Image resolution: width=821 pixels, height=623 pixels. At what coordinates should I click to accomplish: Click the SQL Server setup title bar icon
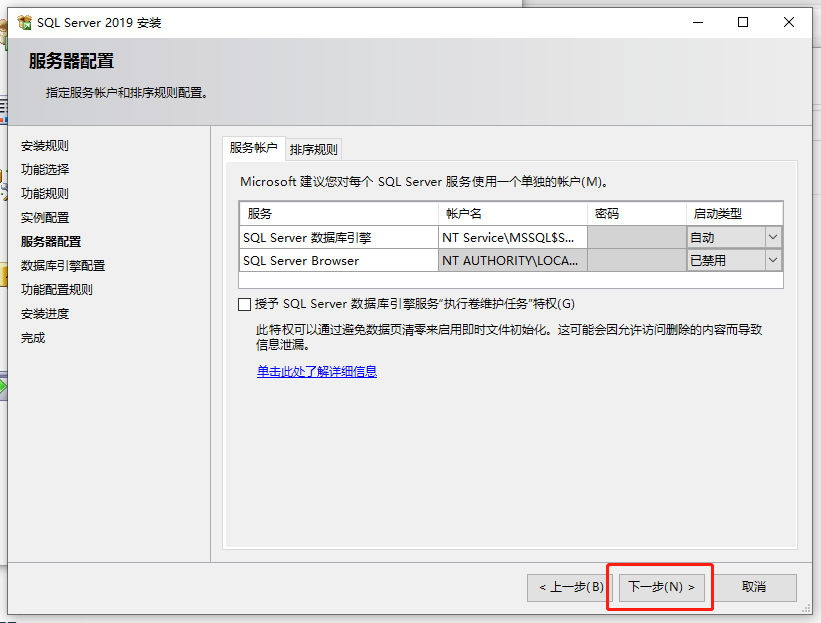tap(24, 23)
